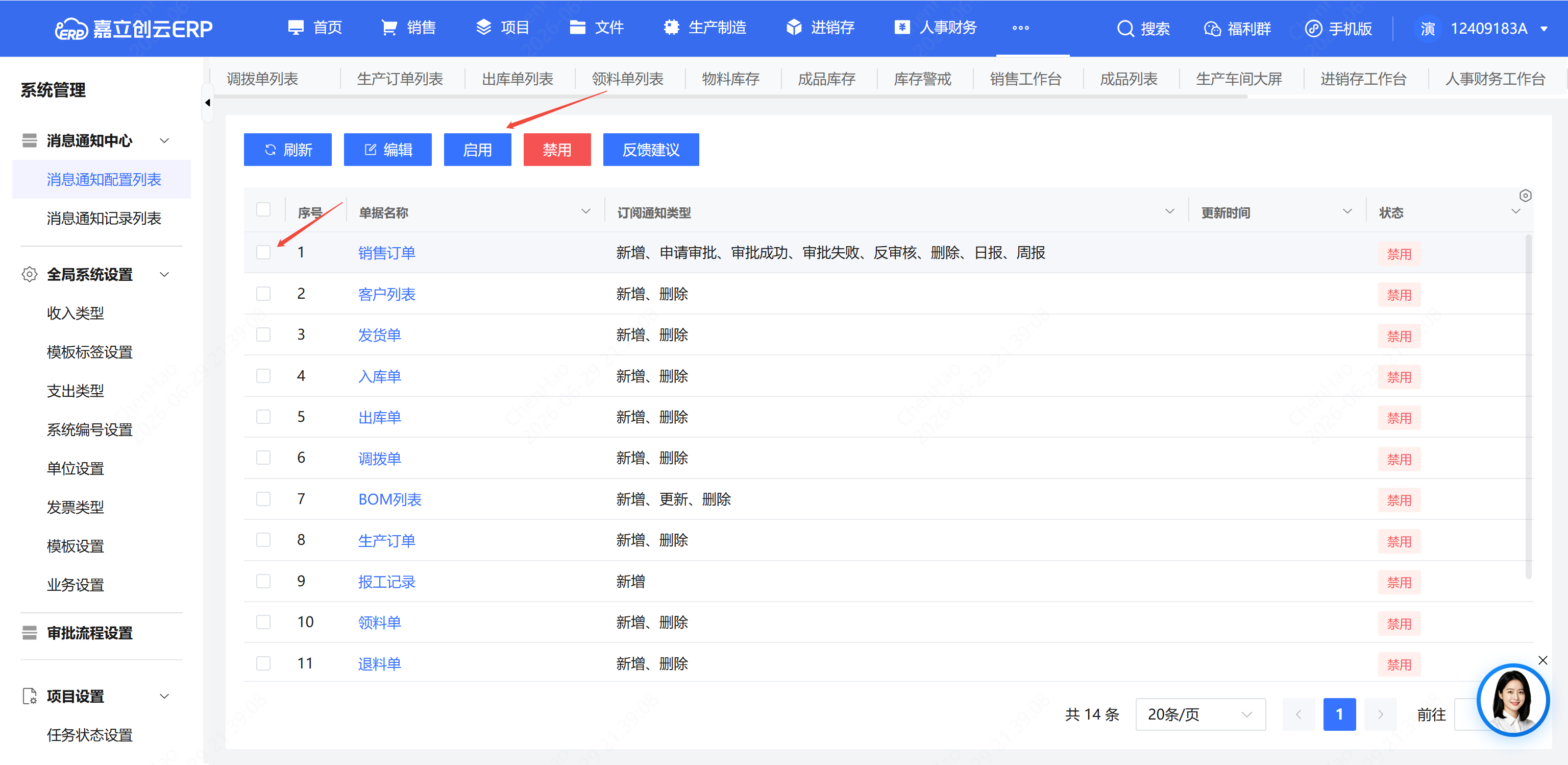Click the 人事财务 yen icon
The image size is (1568, 765).
tap(902, 28)
